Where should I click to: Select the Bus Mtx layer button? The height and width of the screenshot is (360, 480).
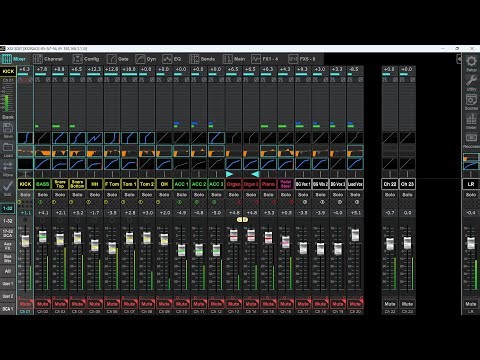[x=8, y=259]
